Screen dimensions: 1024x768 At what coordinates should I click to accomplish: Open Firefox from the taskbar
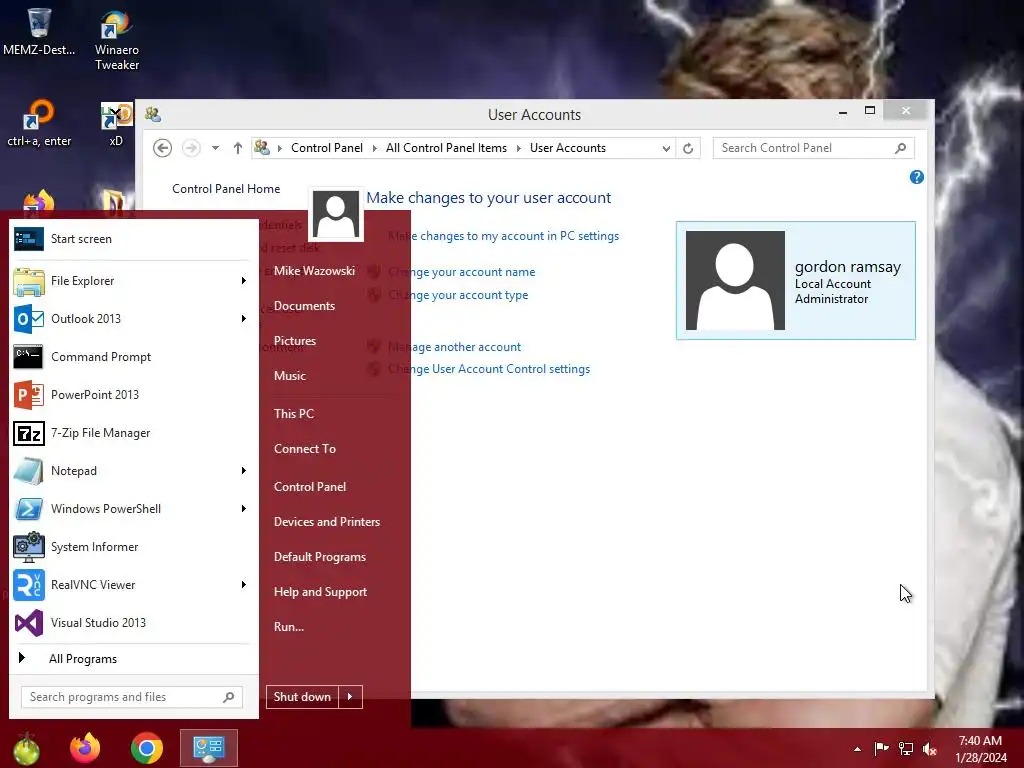(x=86, y=748)
